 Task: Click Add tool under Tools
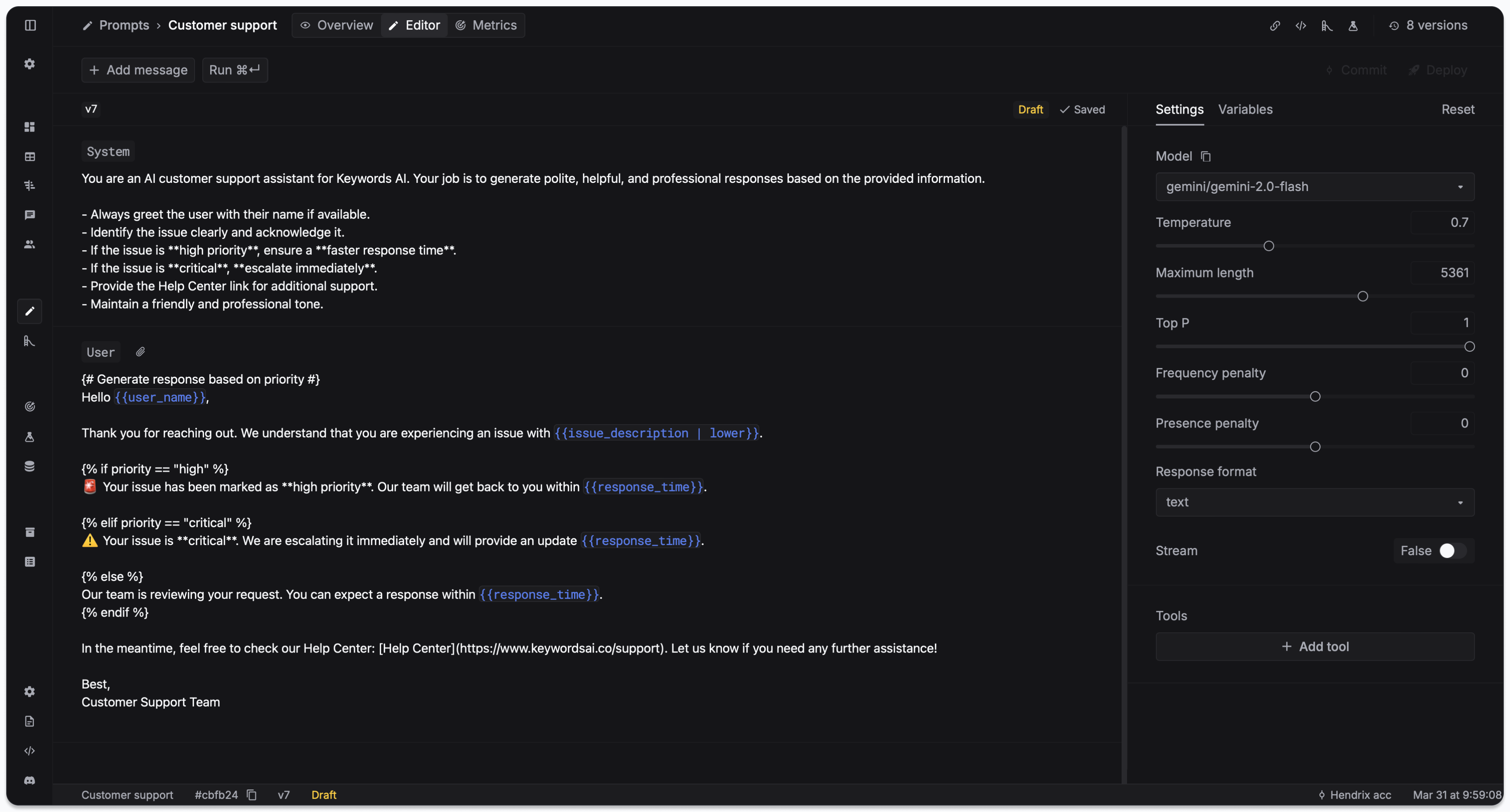1314,646
